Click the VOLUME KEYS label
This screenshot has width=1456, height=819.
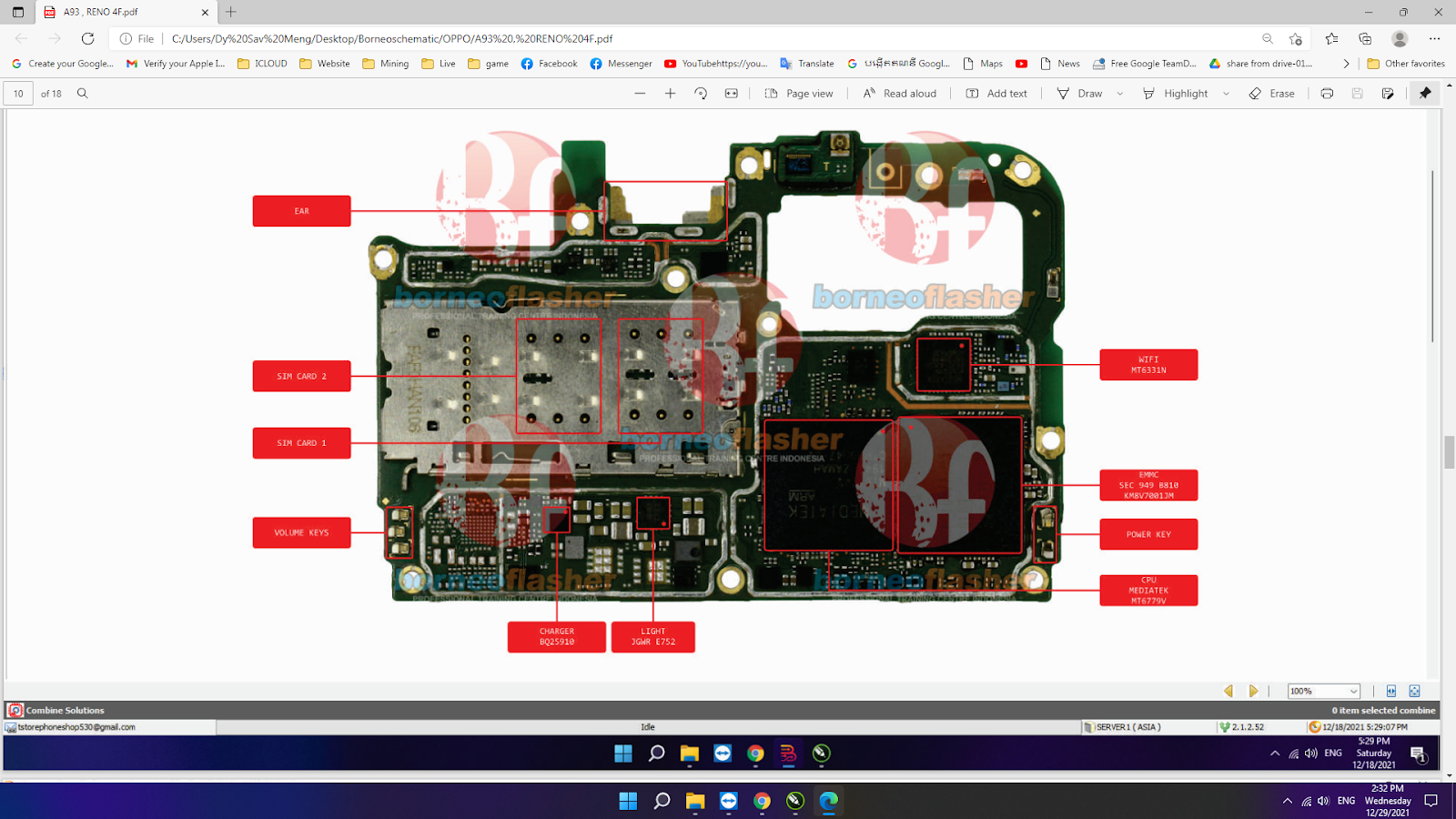302,532
